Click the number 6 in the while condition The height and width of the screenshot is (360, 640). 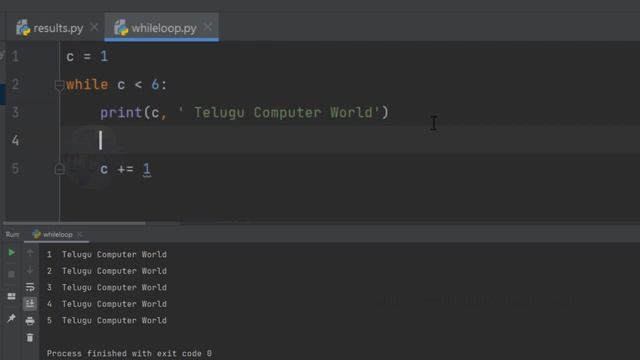coord(155,84)
